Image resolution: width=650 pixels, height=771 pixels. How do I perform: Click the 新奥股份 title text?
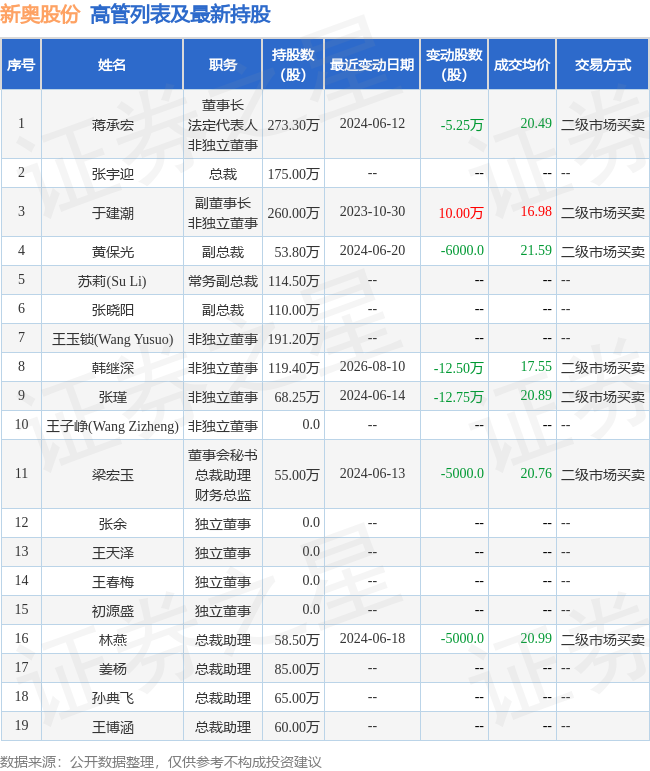(40, 14)
